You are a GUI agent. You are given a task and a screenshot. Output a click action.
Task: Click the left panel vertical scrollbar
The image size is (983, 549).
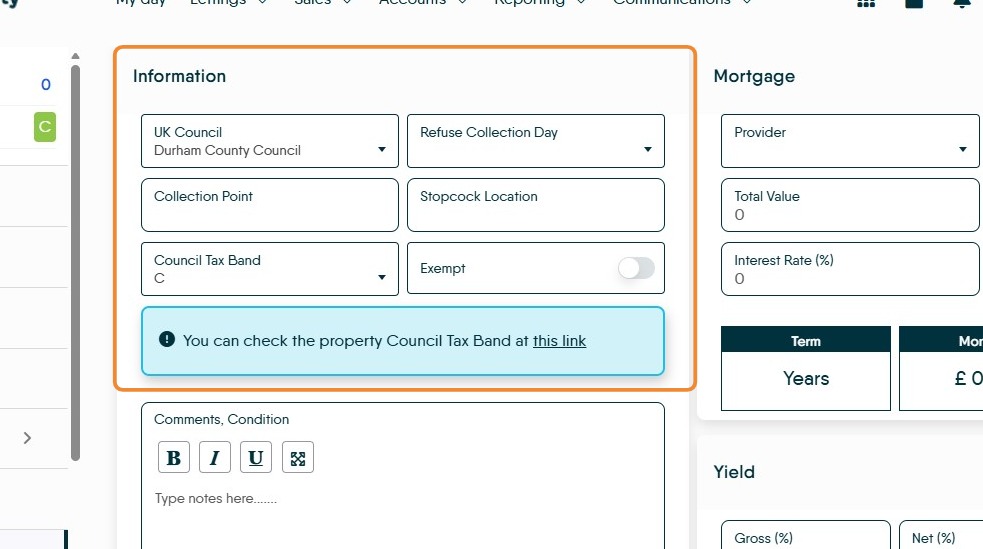75,263
